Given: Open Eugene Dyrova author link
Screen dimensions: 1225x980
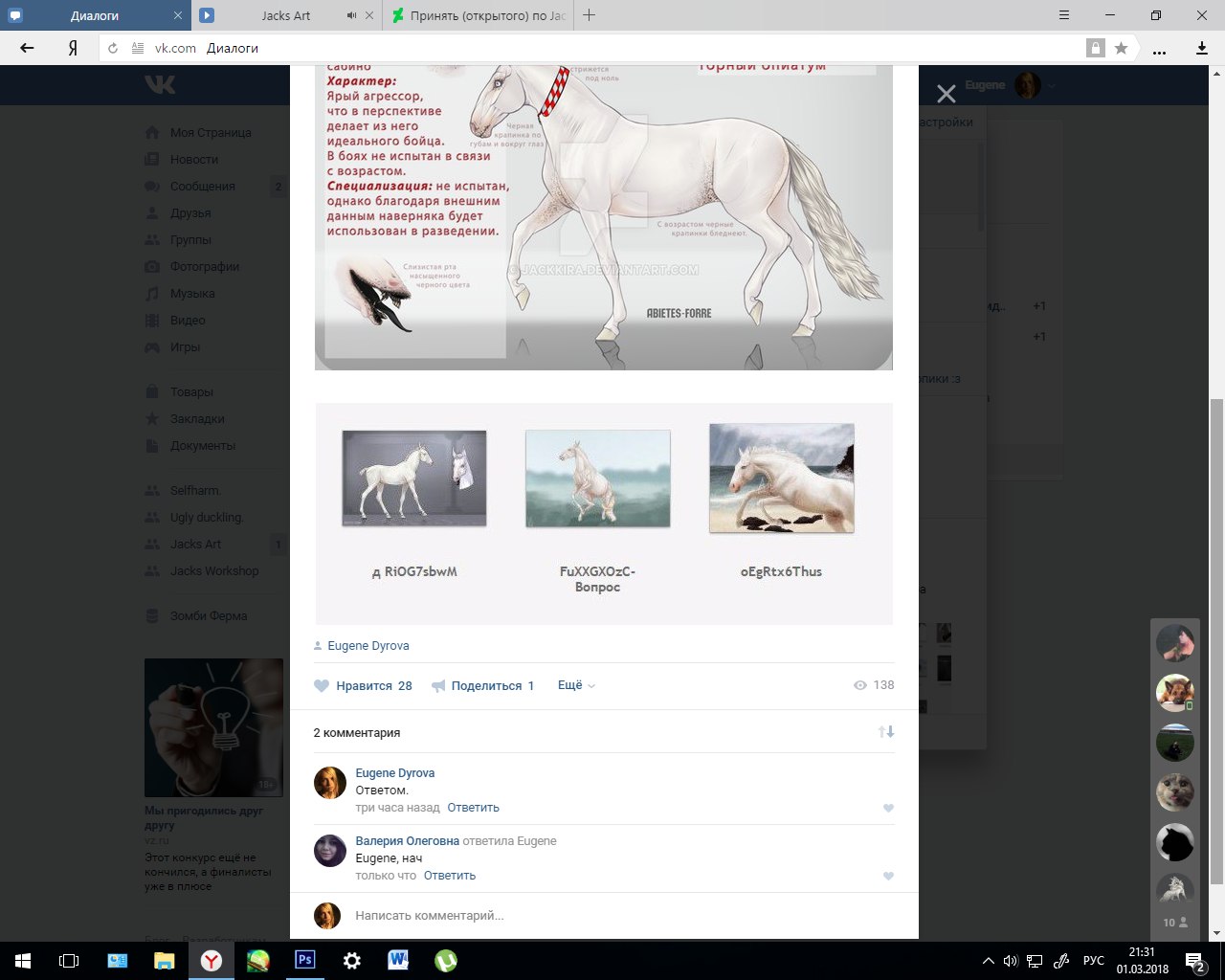Looking at the screenshot, I should coord(367,646).
